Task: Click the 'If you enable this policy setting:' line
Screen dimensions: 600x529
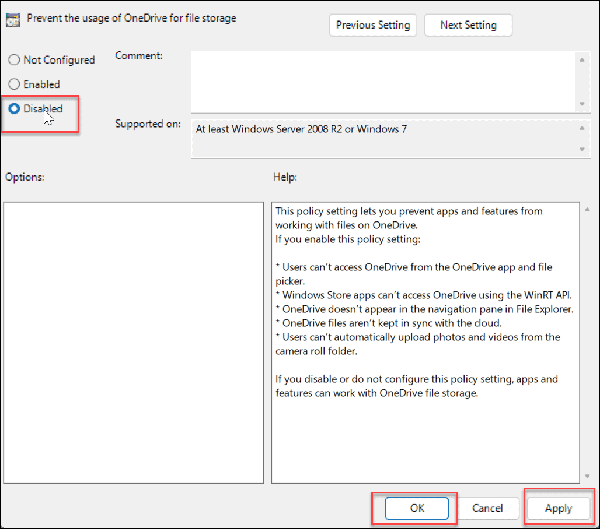Action: (x=348, y=239)
